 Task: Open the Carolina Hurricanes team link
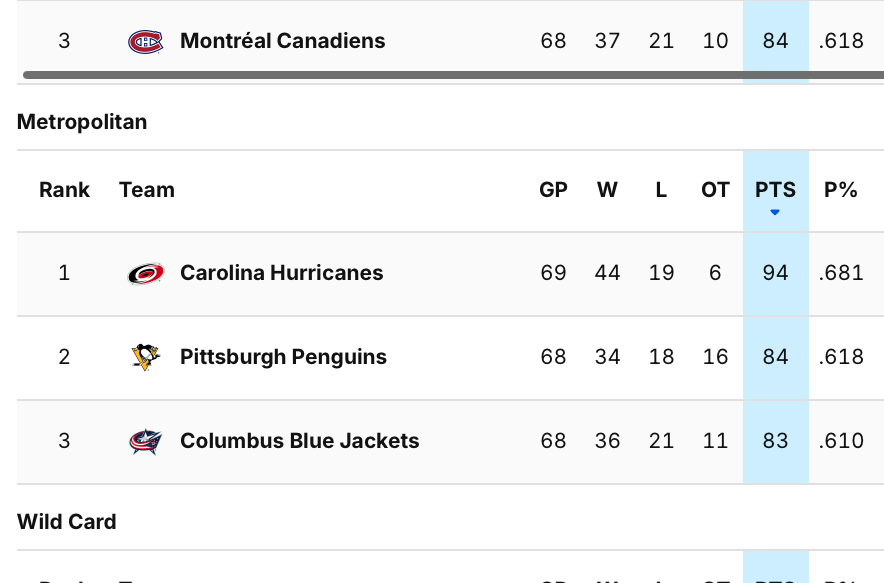(281, 273)
